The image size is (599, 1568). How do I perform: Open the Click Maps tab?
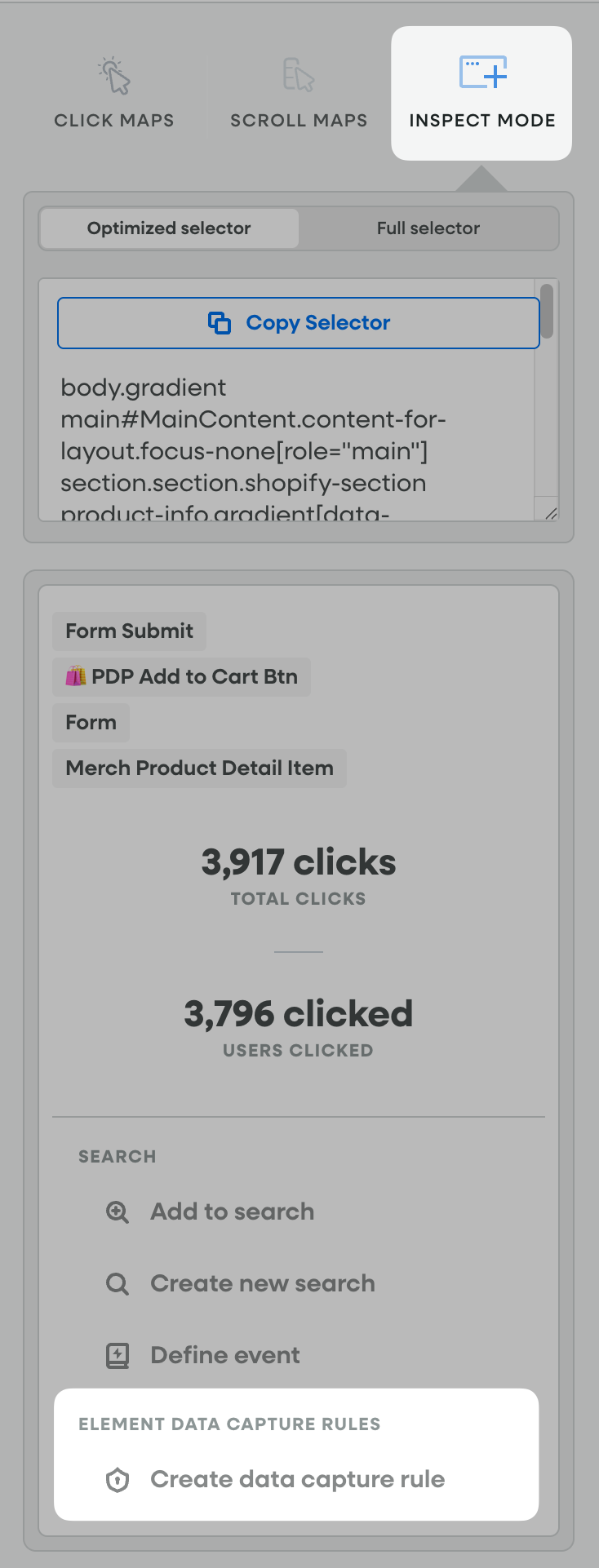114,120
